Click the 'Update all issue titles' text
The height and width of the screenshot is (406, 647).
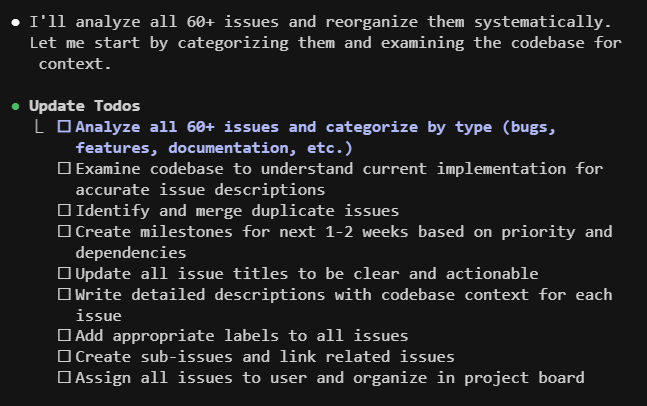tap(182, 274)
